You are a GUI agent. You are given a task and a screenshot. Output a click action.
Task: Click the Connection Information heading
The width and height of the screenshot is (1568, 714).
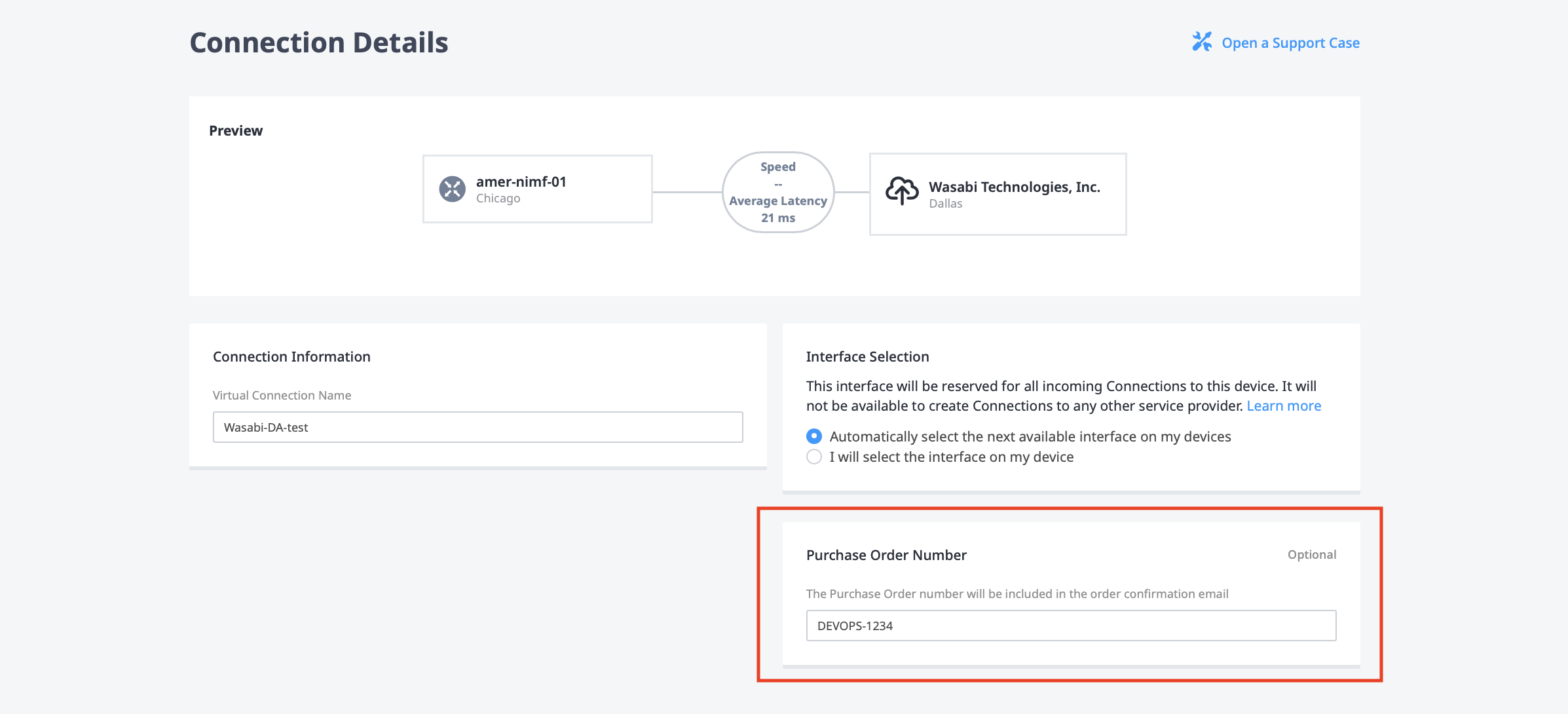tap(291, 356)
